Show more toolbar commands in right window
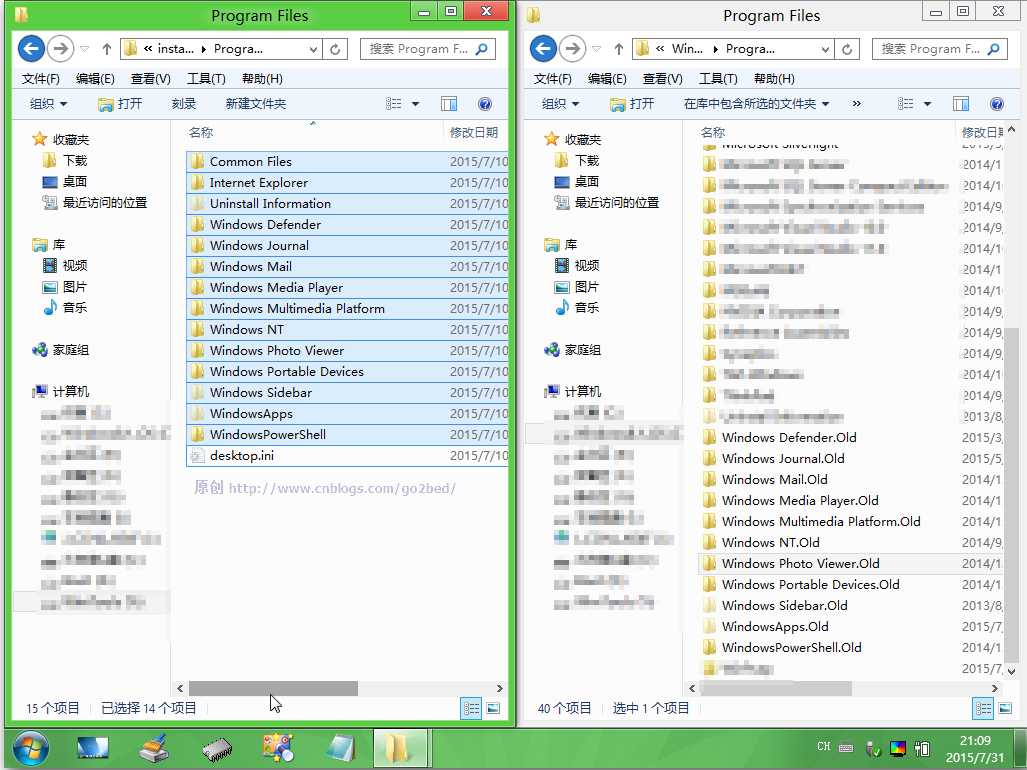This screenshot has width=1027, height=770. tap(857, 103)
